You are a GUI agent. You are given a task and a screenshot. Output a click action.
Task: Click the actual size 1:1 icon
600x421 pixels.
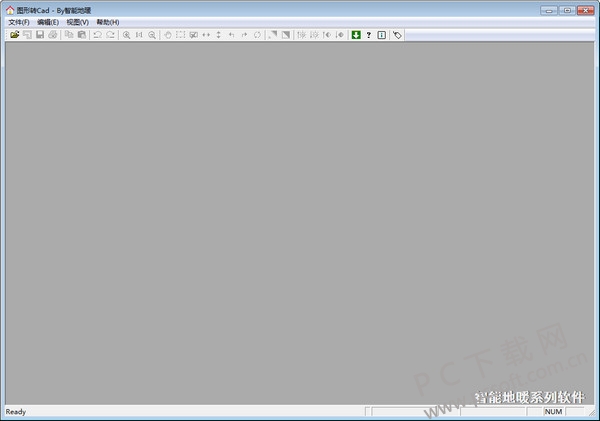pos(139,35)
